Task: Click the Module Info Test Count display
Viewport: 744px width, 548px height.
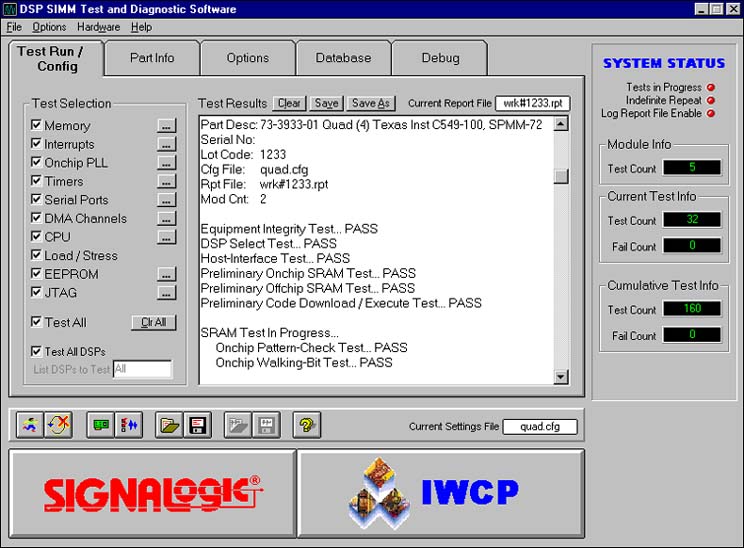Action: pos(692,167)
